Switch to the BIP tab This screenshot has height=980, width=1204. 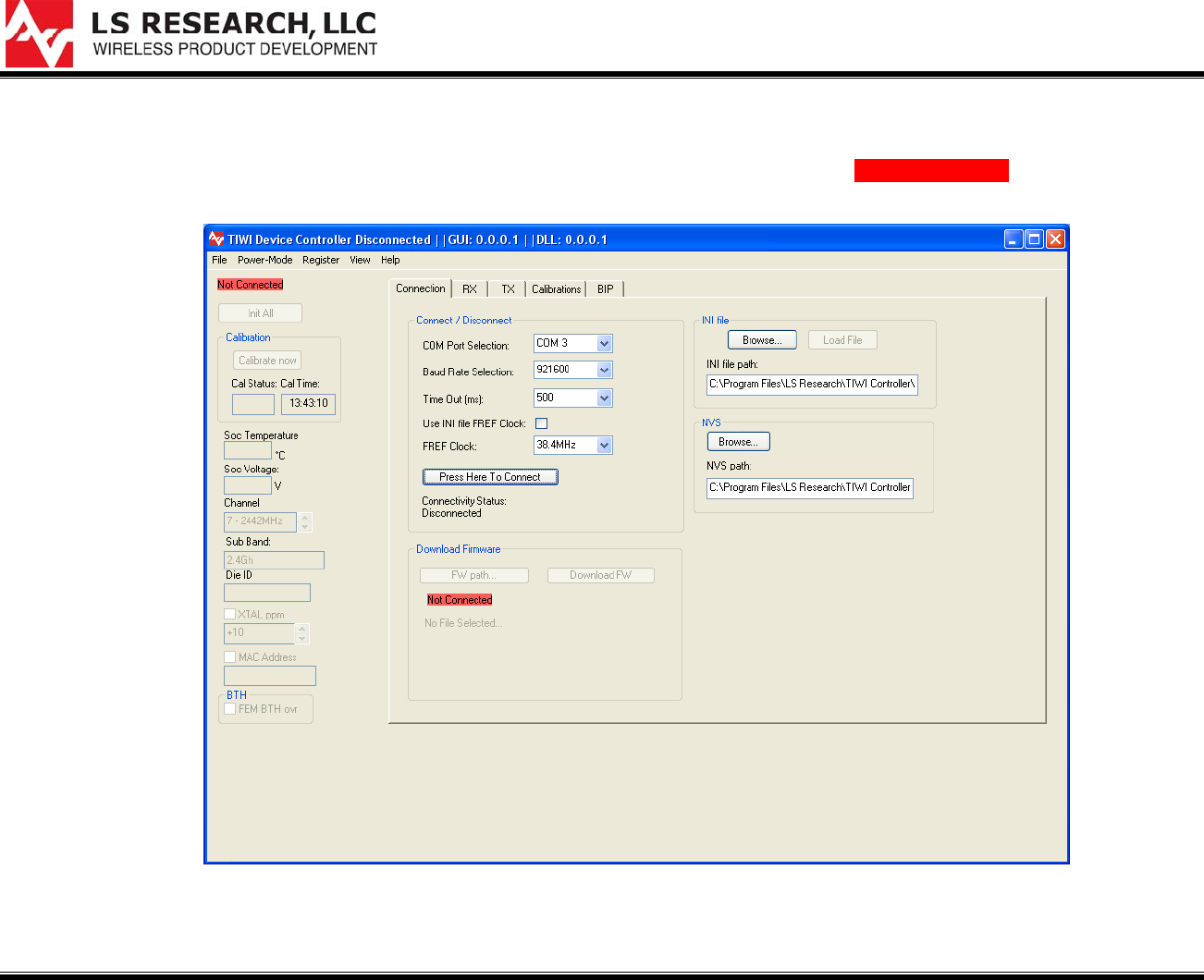pos(605,289)
